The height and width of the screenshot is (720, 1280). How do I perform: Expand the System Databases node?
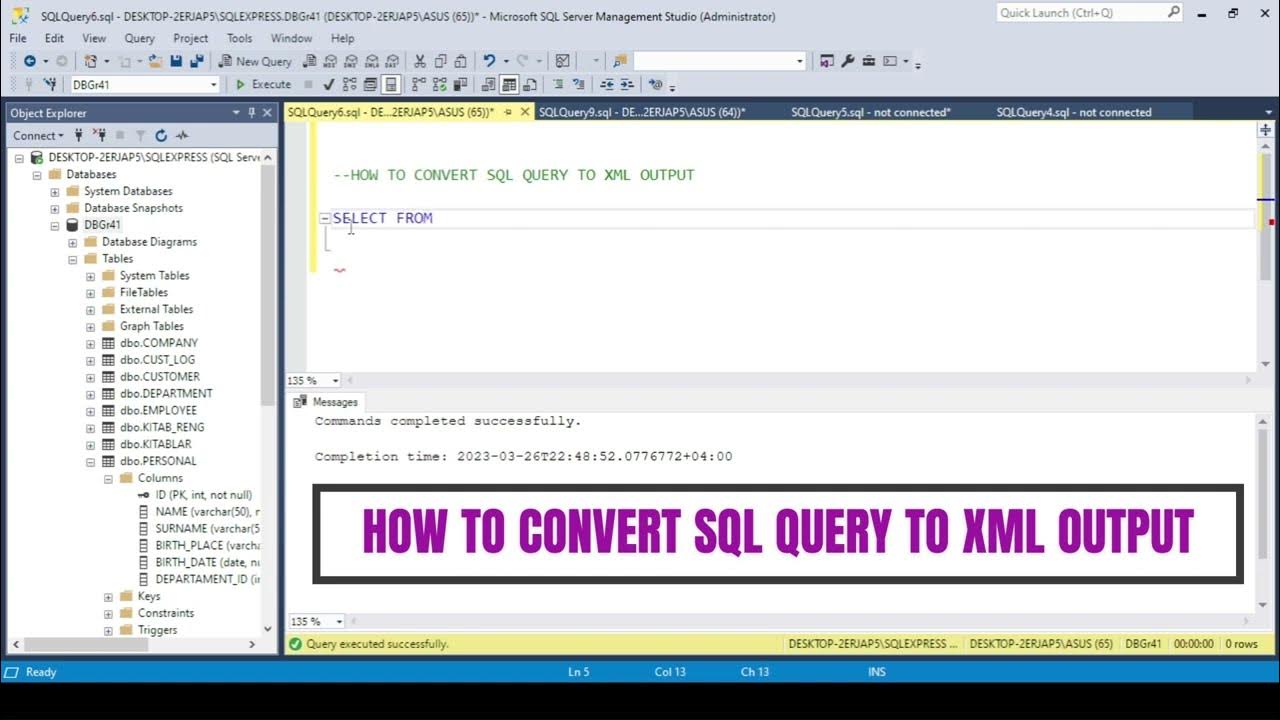coord(55,191)
